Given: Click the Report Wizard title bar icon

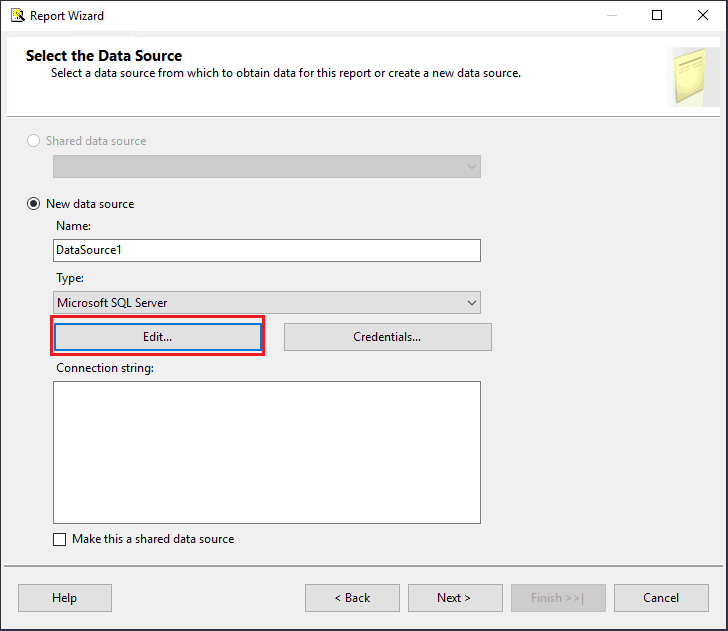Looking at the screenshot, I should click(18, 15).
